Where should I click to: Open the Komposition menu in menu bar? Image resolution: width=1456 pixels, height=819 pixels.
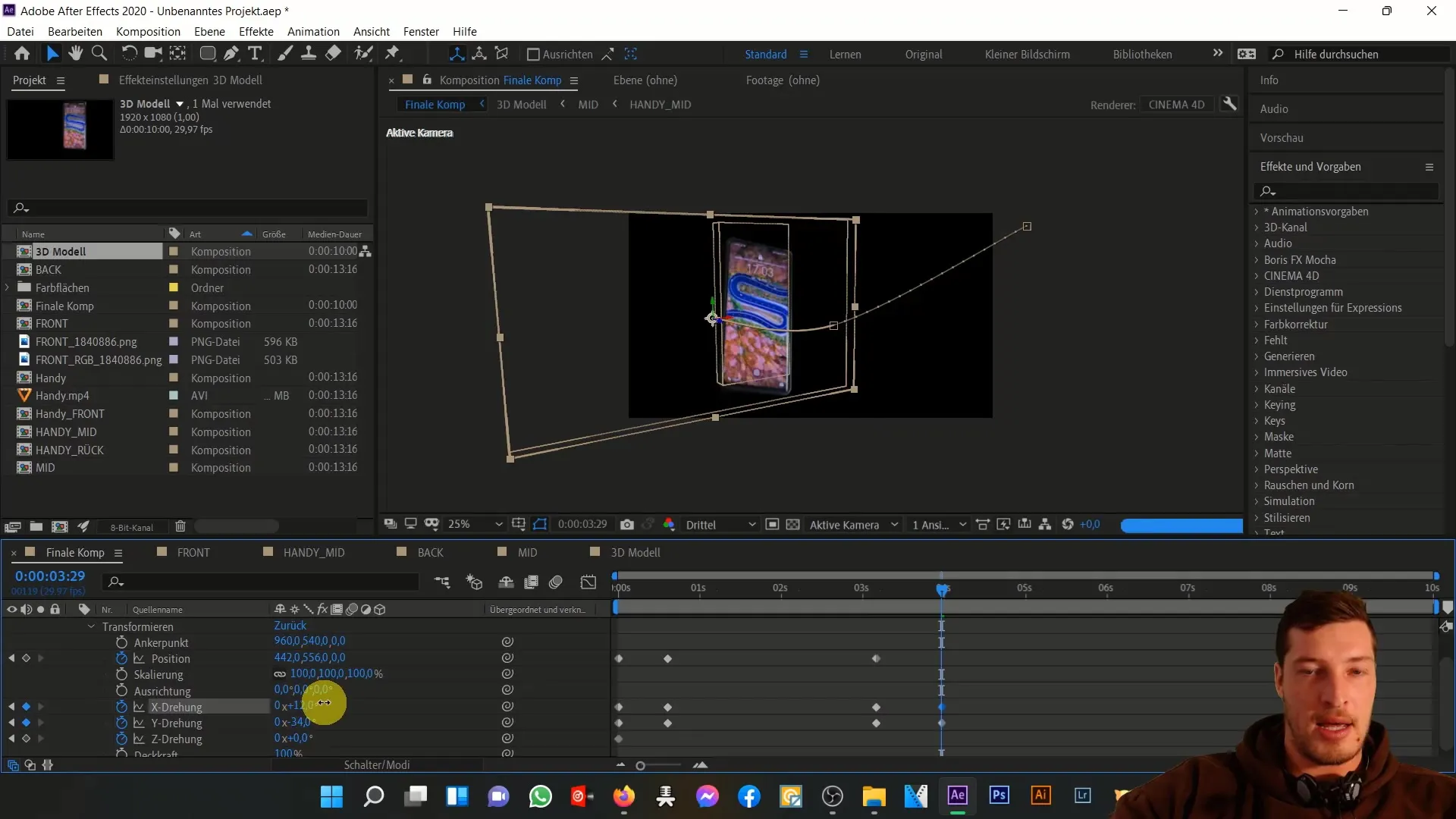pos(148,31)
